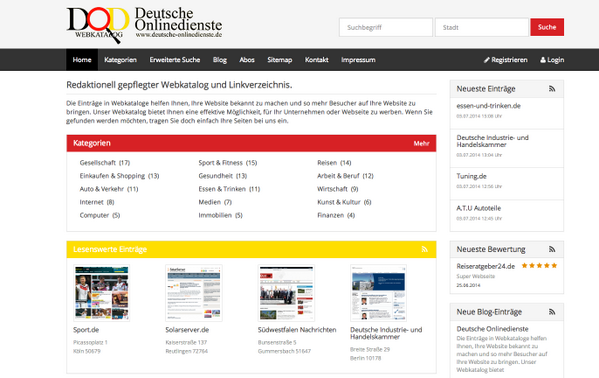Click the Lesenswerte Einträge heading
The image size is (599, 378).
point(110,249)
